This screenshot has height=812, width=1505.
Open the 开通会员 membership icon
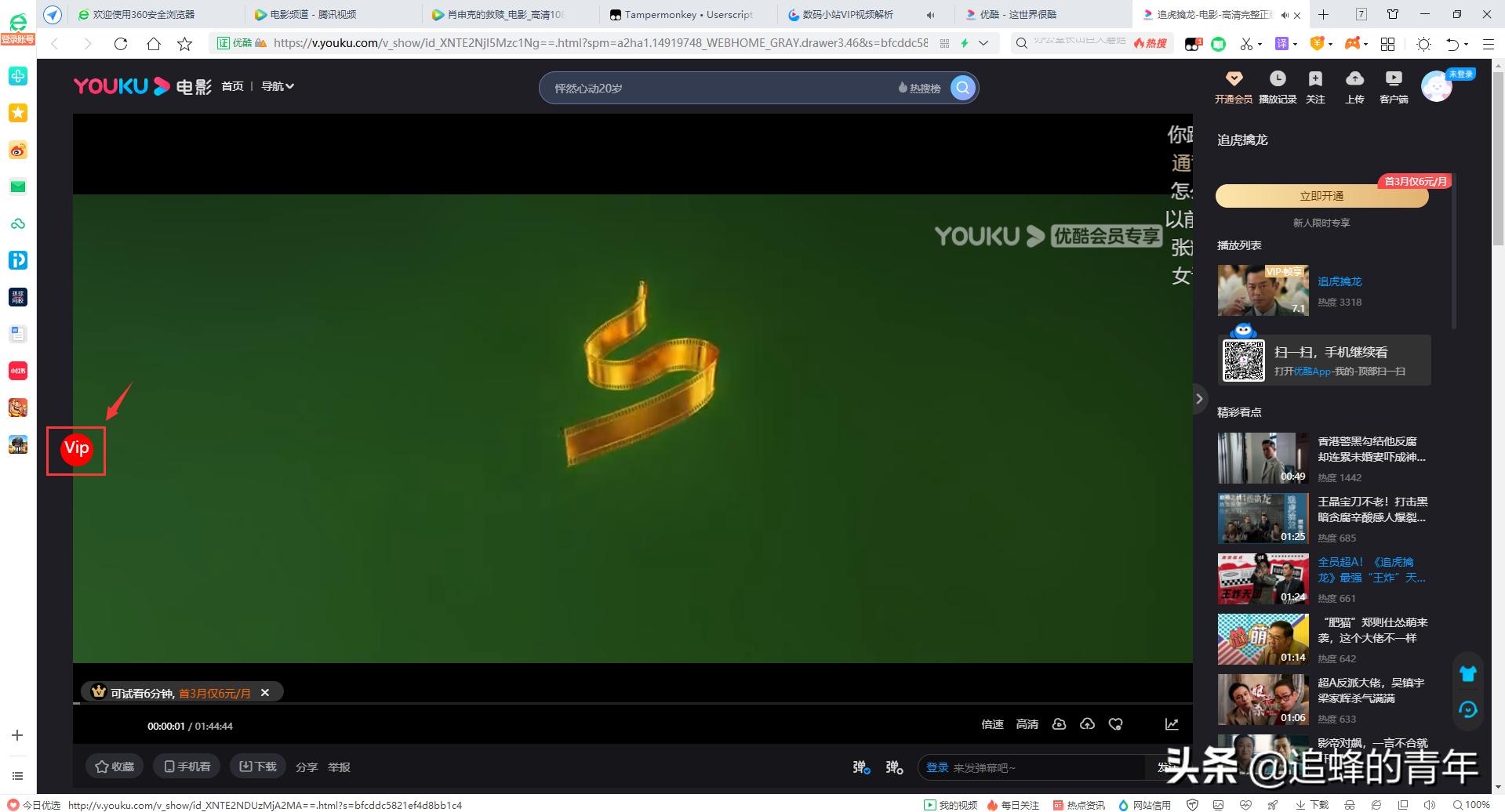tap(1234, 86)
